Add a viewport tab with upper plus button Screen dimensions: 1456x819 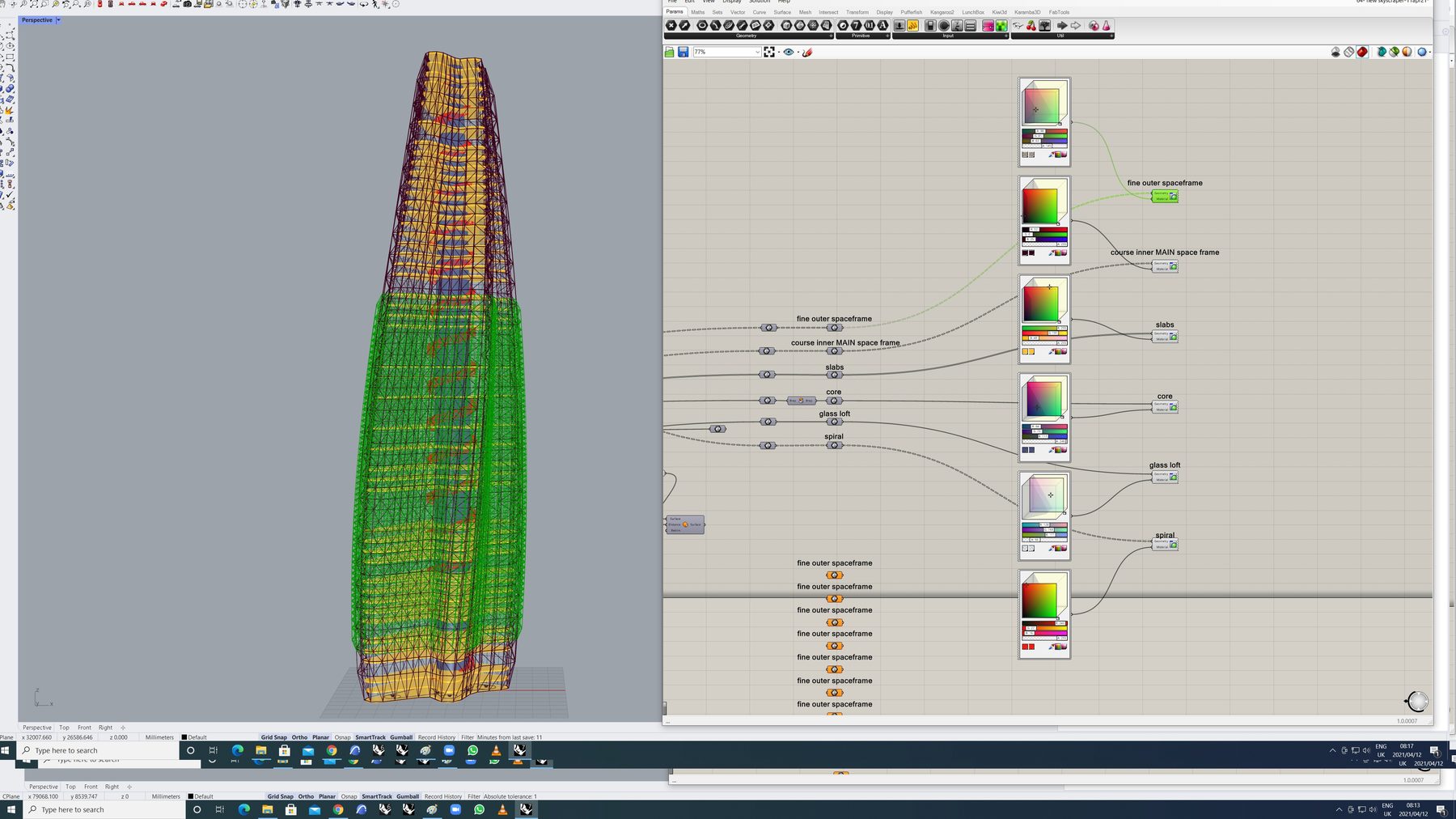(123, 728)
